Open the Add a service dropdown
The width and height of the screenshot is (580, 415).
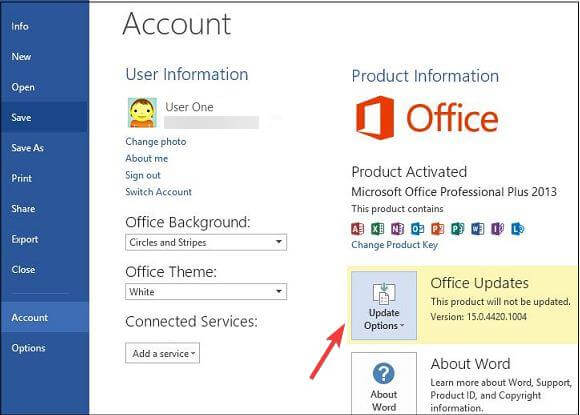pyautogui.click(x=162, y=353)
